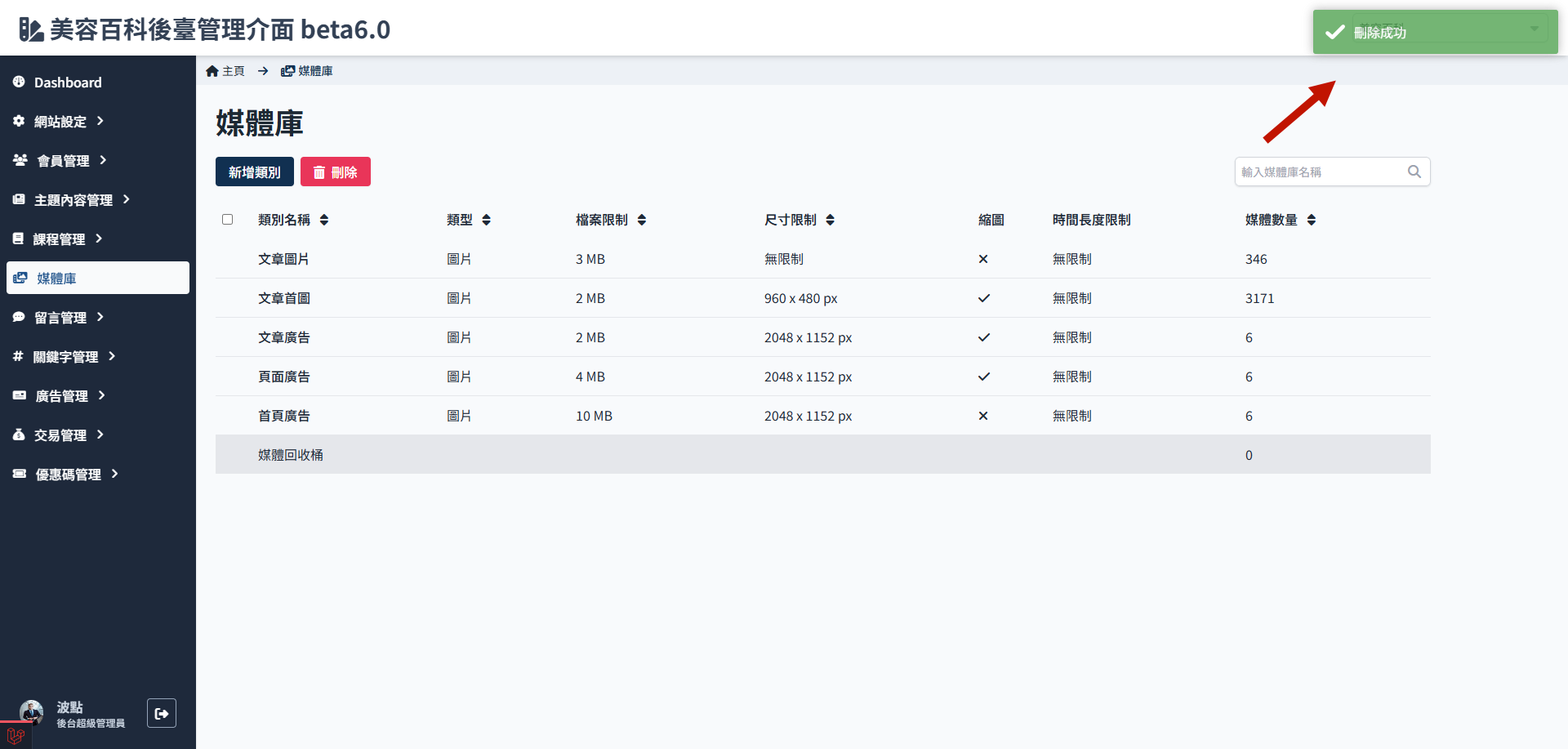Expand the 課程管理 submenu chevron
1568x749 pixels.
coord(99,239)
